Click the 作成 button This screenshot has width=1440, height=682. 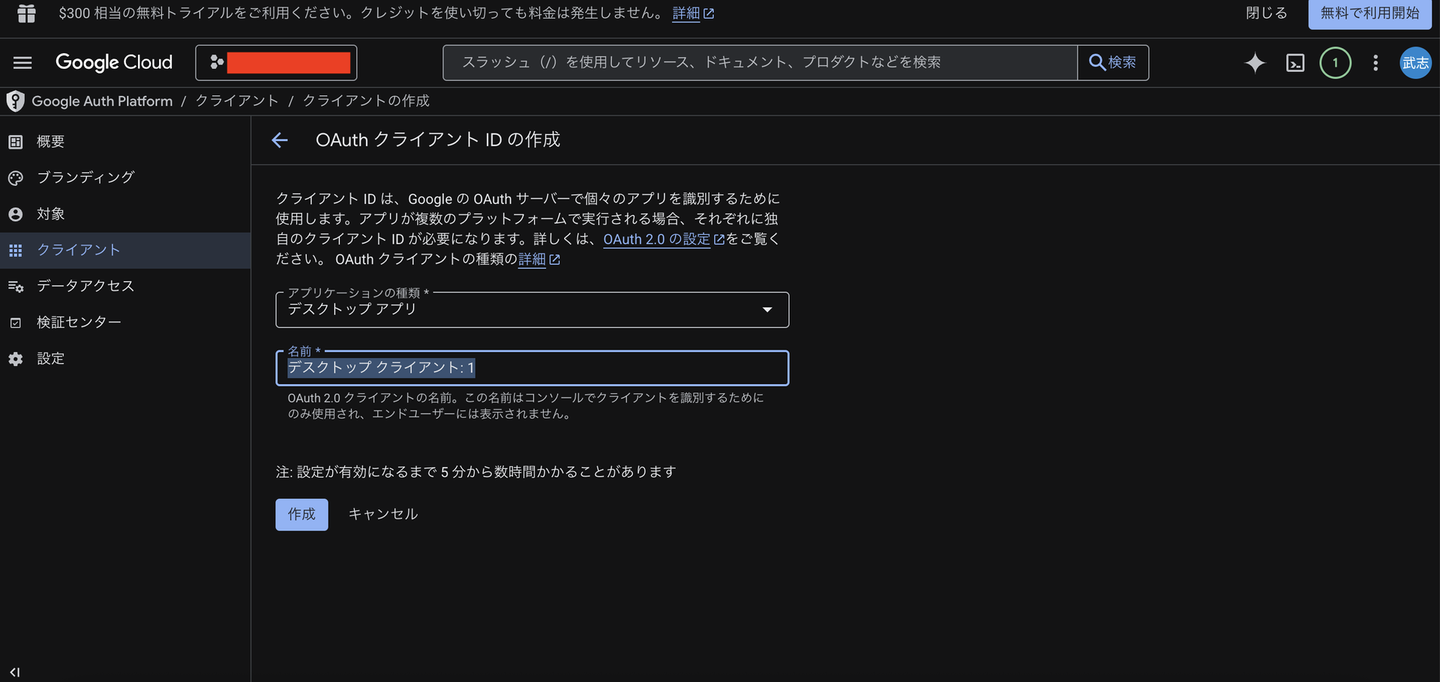[302, 514]
